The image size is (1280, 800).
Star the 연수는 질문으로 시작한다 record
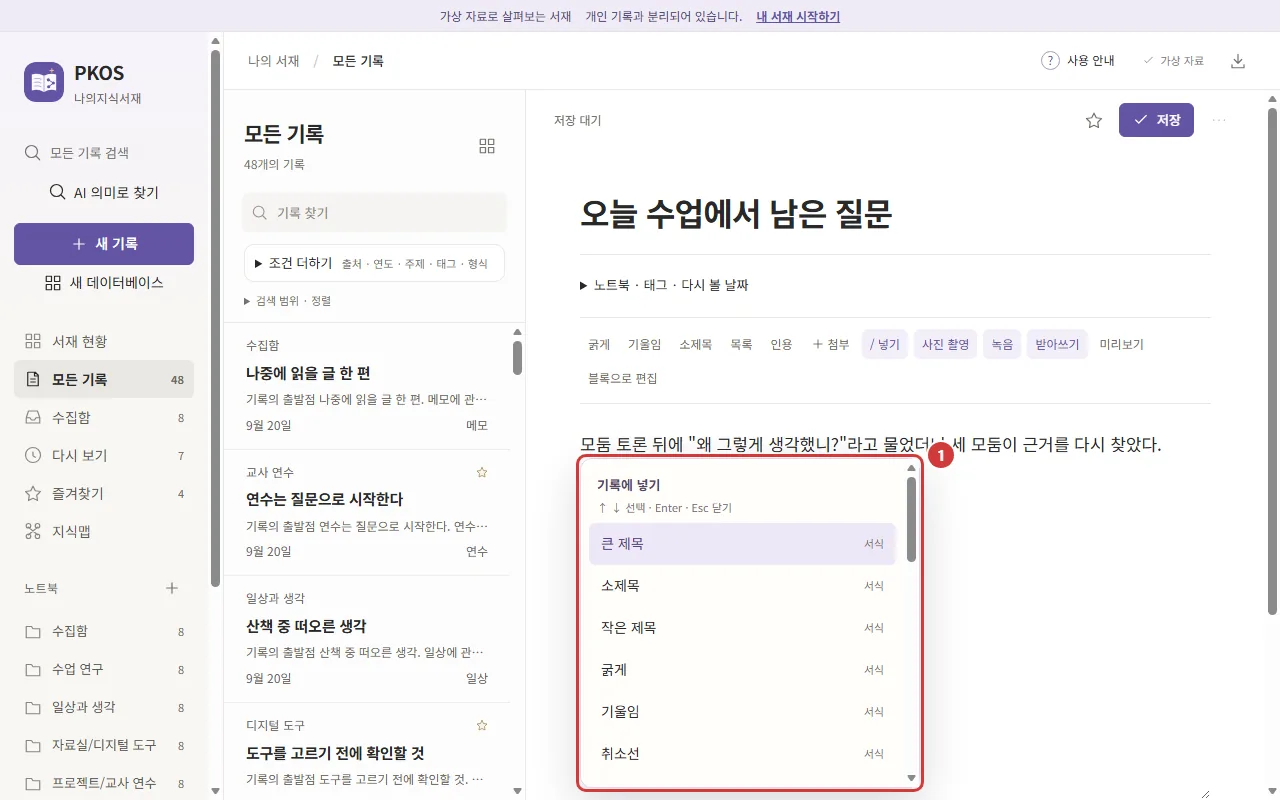coord(481,472)
